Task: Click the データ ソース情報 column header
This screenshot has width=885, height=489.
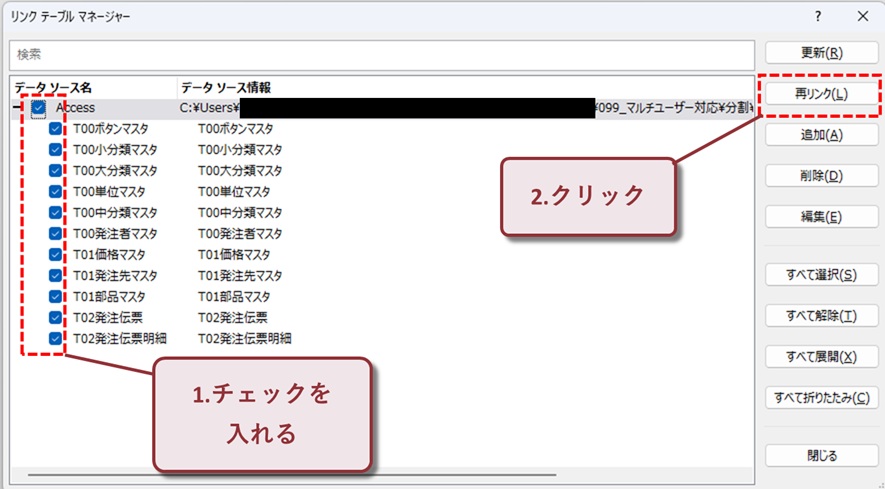Action: tap(226, 88)
